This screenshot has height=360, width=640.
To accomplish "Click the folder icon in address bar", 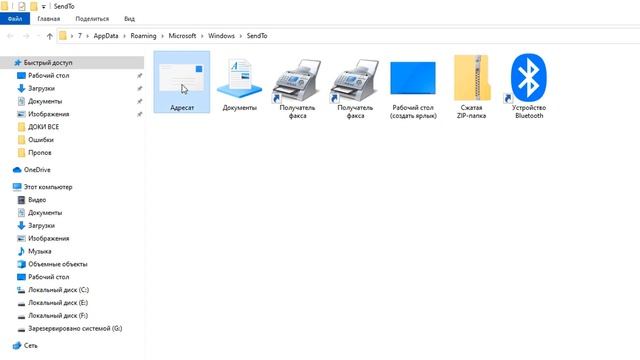I will point(63,36).
